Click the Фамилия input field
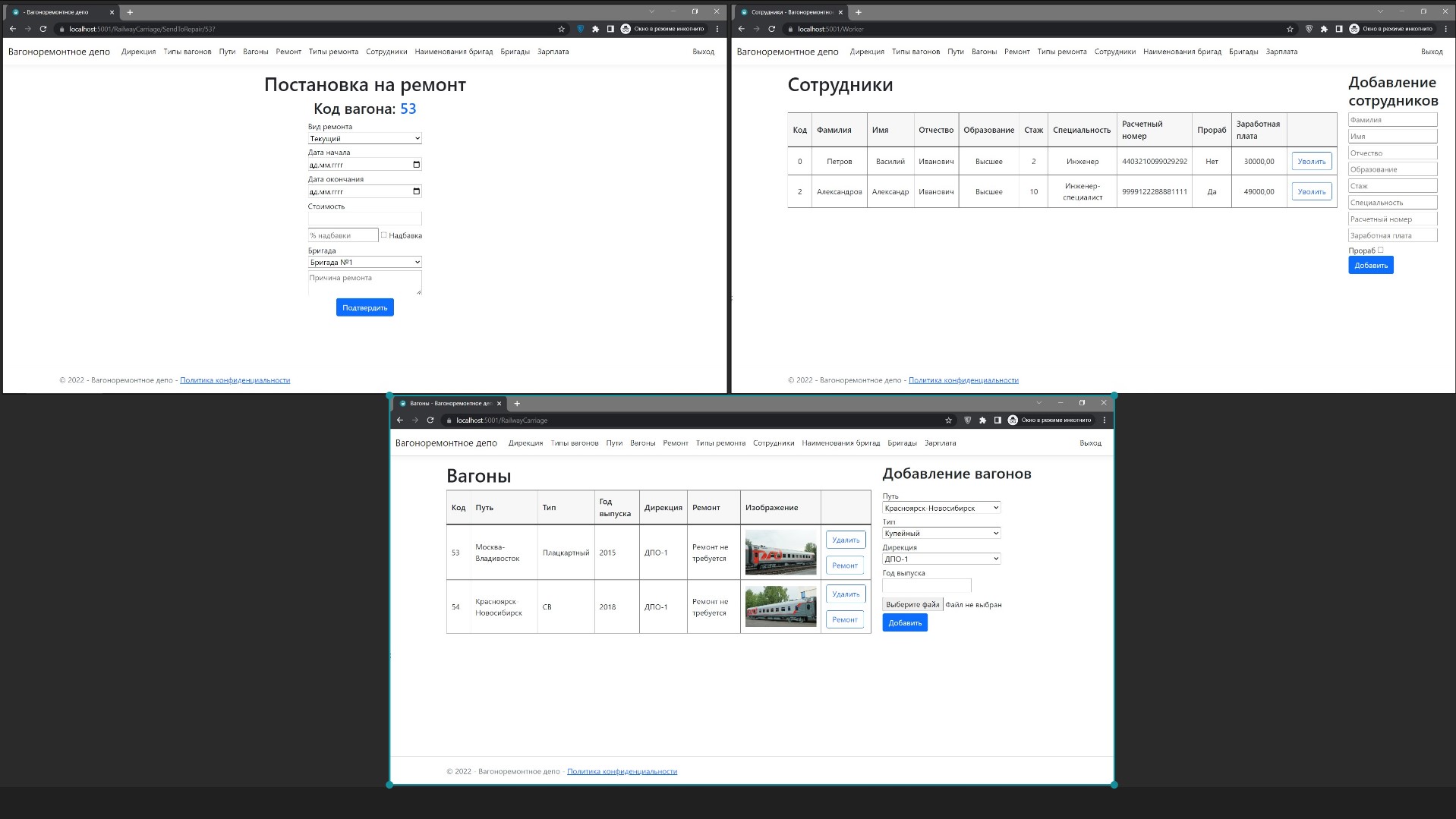Screen dimensions: 1456x819 (1392, 120)
